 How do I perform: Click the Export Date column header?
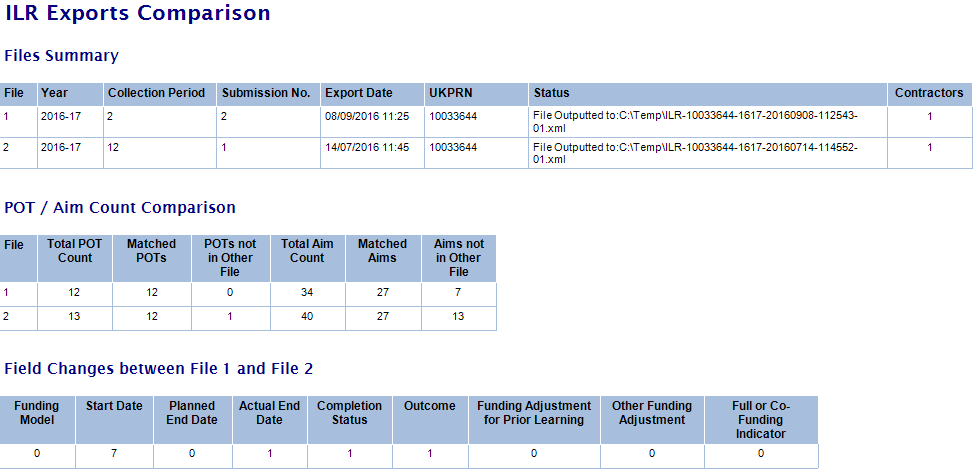[x=359, y=93]
